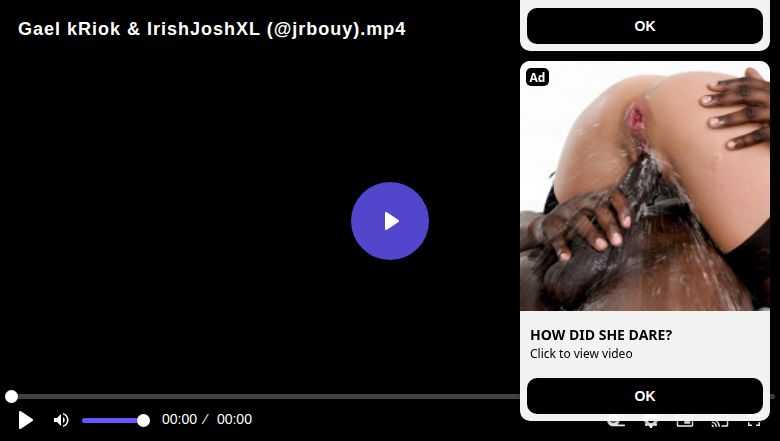Enter fullscreen mode

click(754, 423)
